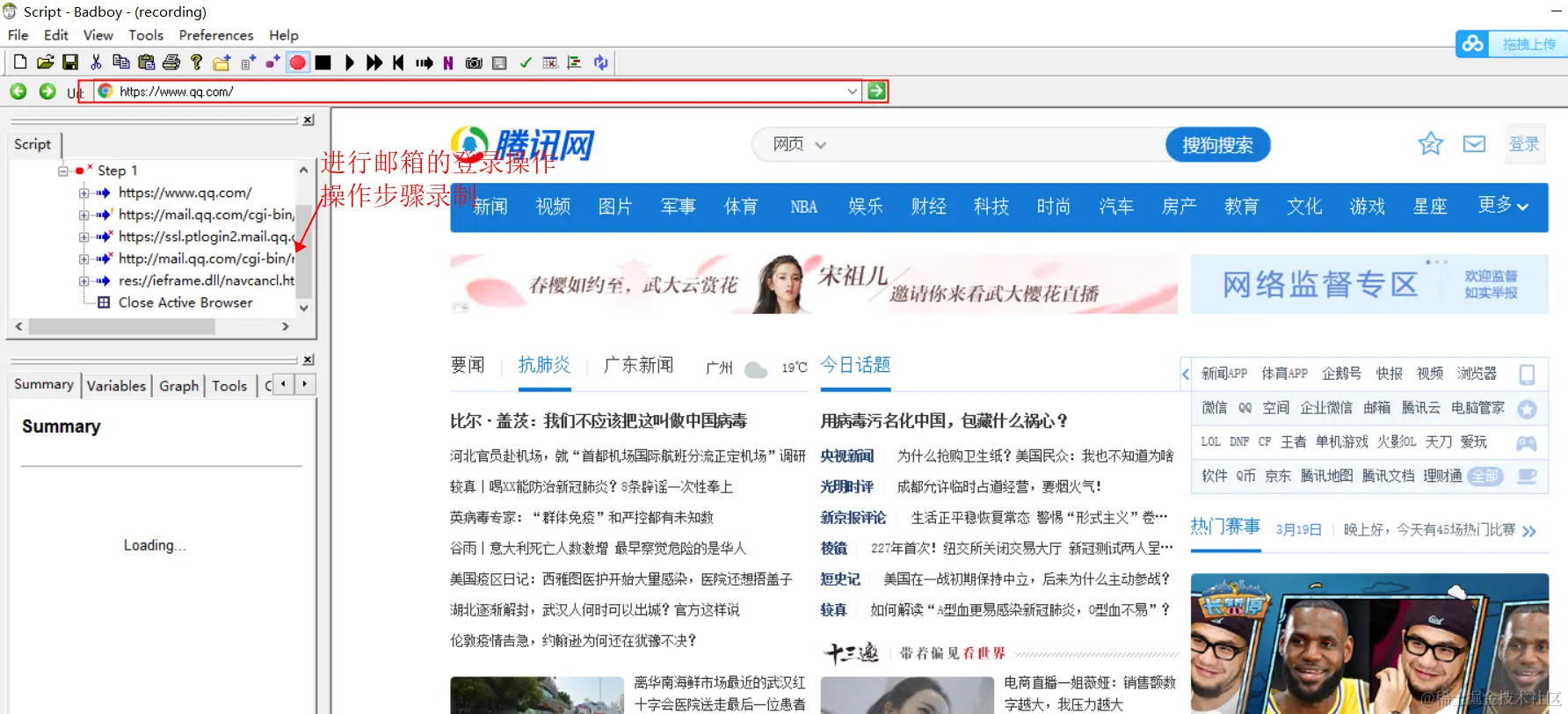Select the Script tab
1568x714 pixels.
[33, 144]
